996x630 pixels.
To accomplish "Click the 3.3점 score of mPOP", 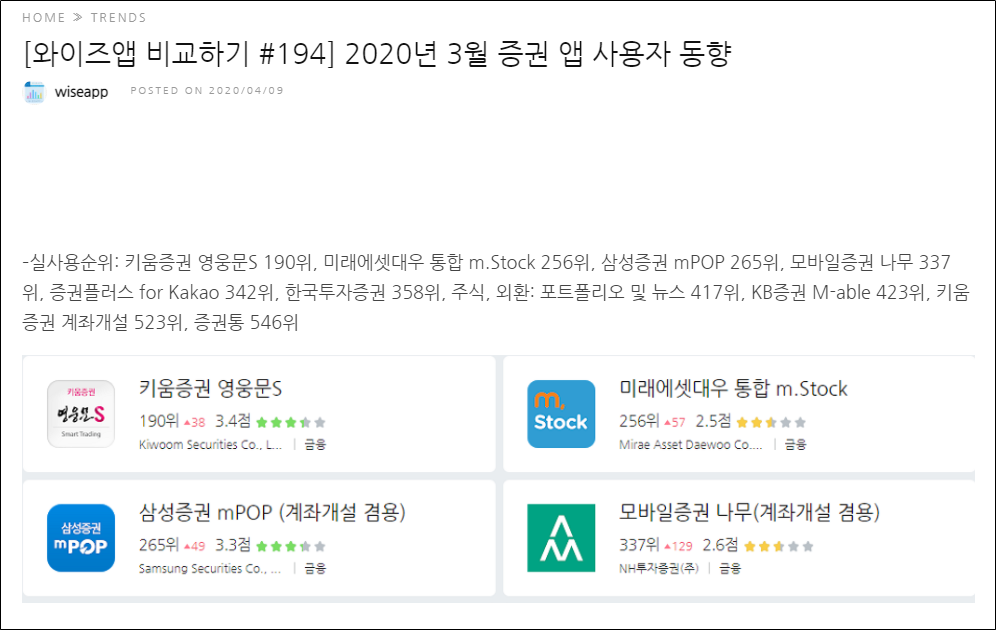I will point(232,545).
